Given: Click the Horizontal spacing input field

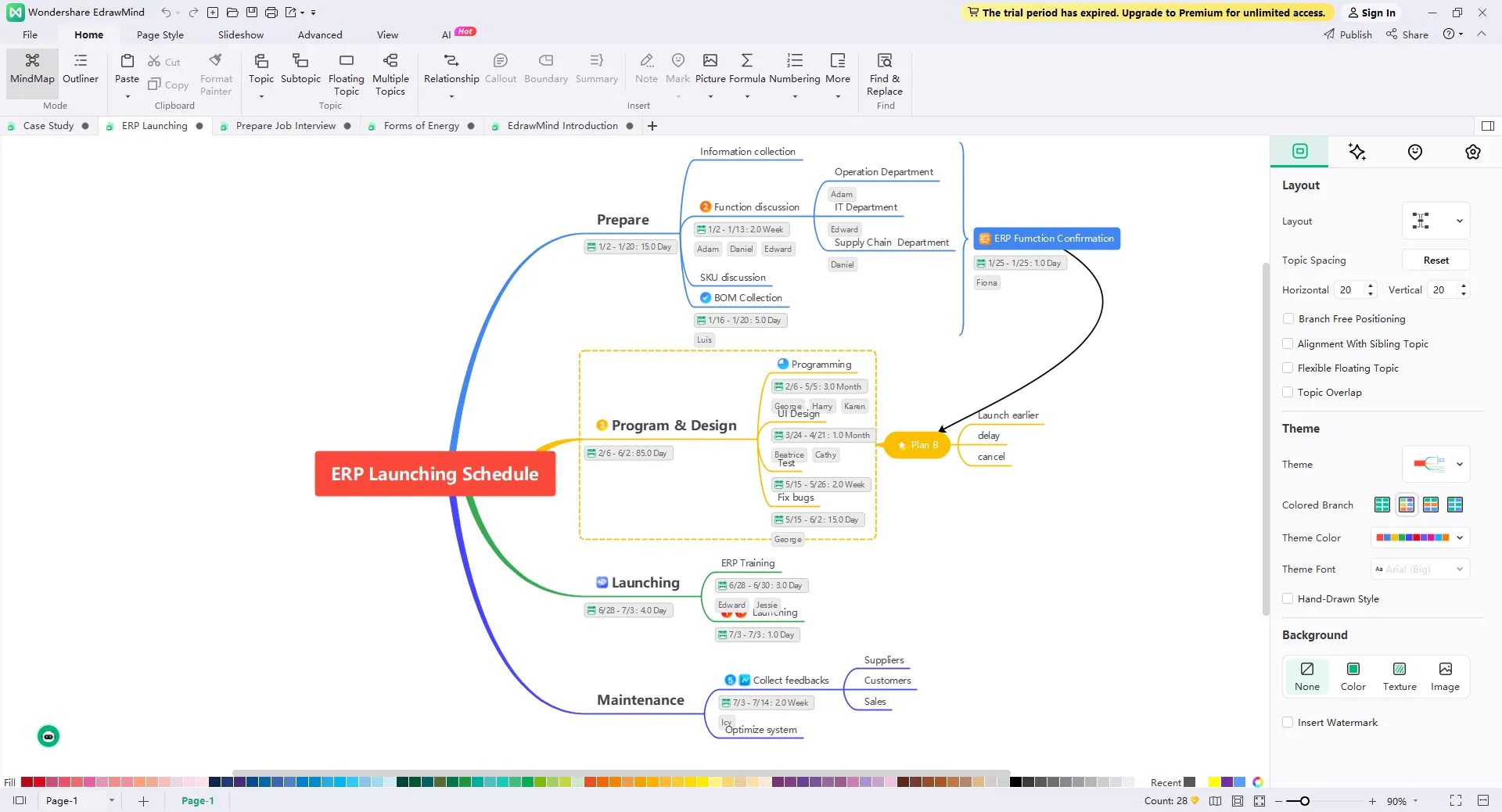Looking at the screenshot, I should 1350,289.
